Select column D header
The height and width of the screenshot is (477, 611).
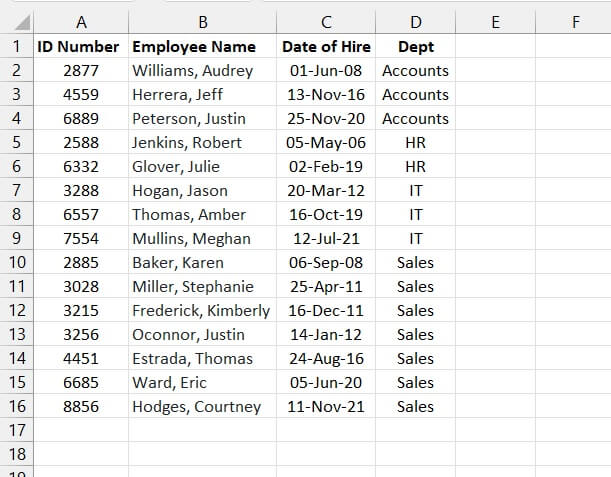point(415,22)
